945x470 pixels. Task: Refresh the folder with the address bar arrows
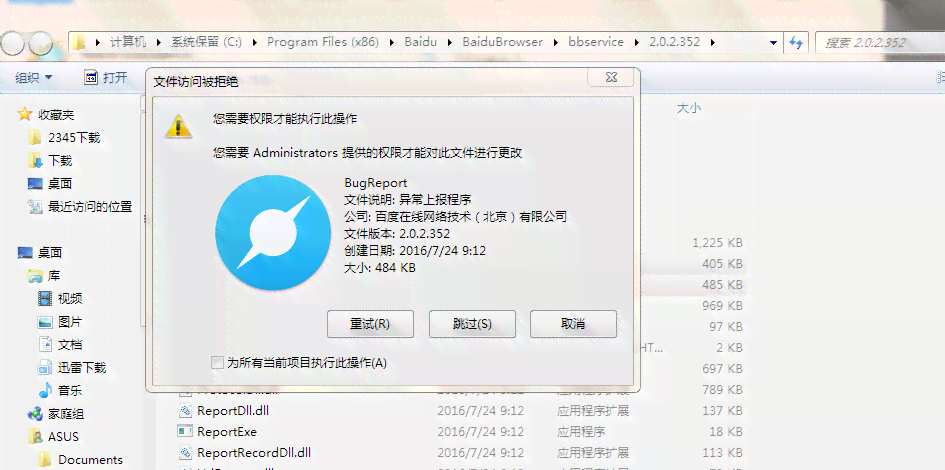point(796,43)
